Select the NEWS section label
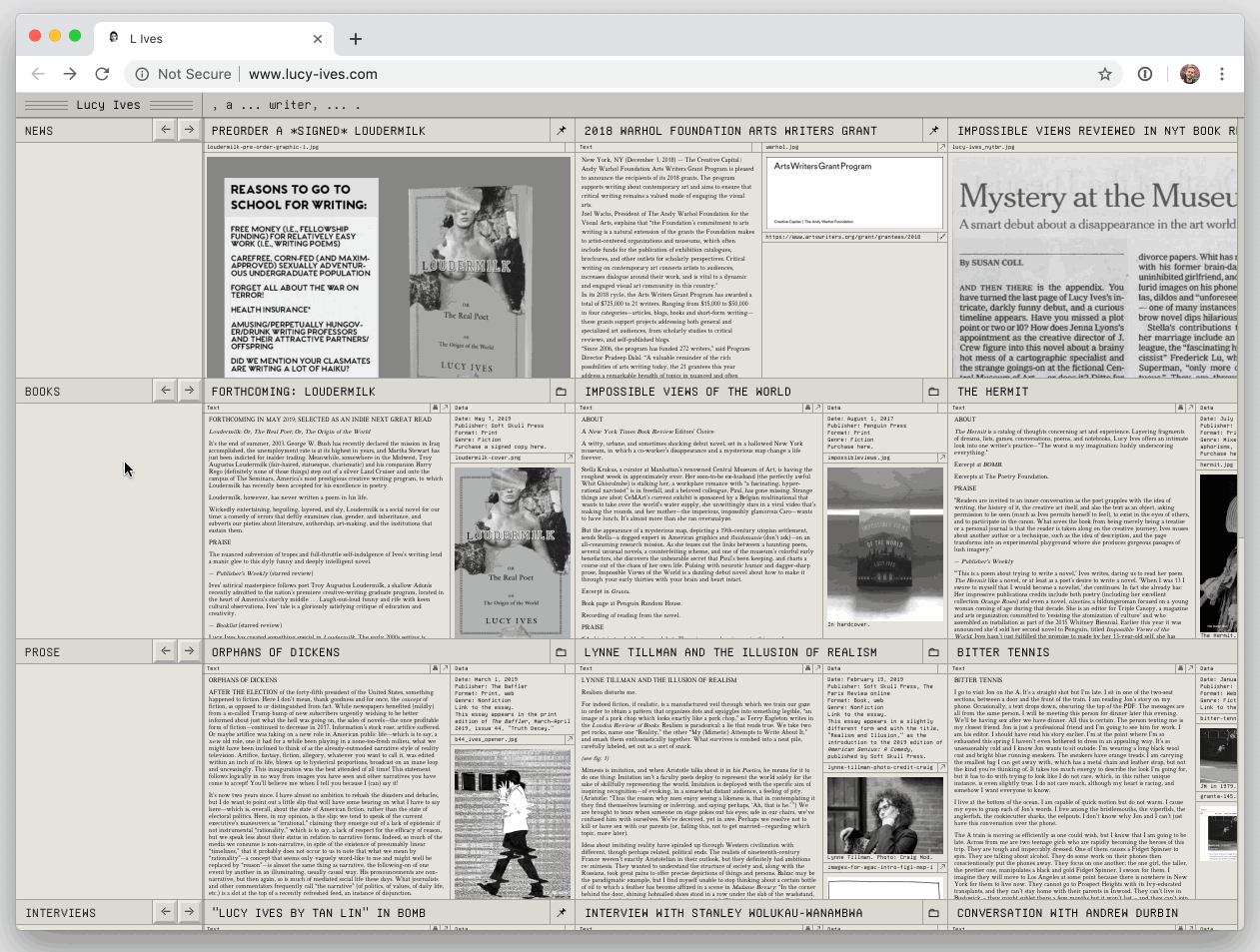Image resolution: width=1260 pixels, height=952 pixels. coord(39,131)
